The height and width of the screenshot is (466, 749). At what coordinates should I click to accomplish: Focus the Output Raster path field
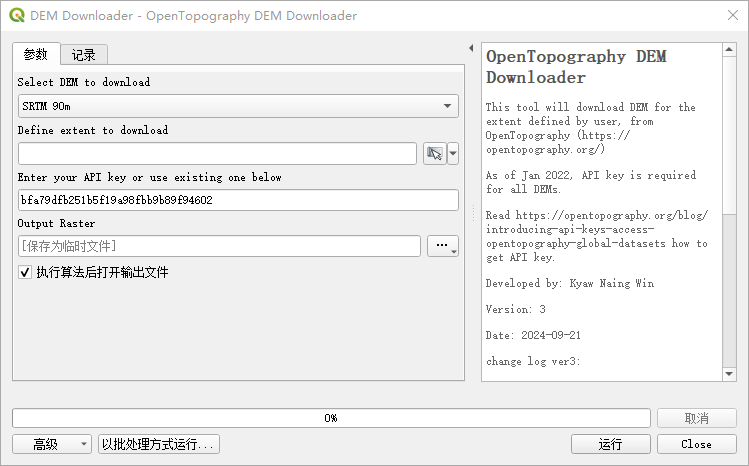(219, 246)
